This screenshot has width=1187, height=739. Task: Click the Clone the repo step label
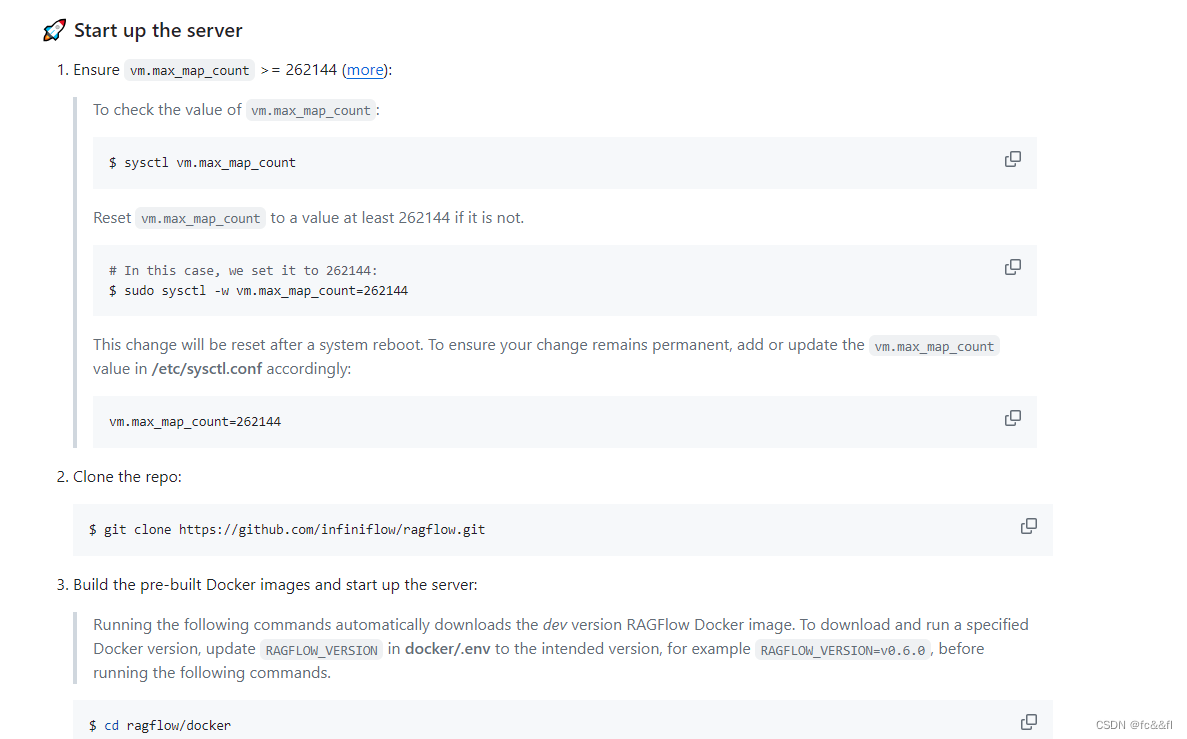[x=125, y=476]
